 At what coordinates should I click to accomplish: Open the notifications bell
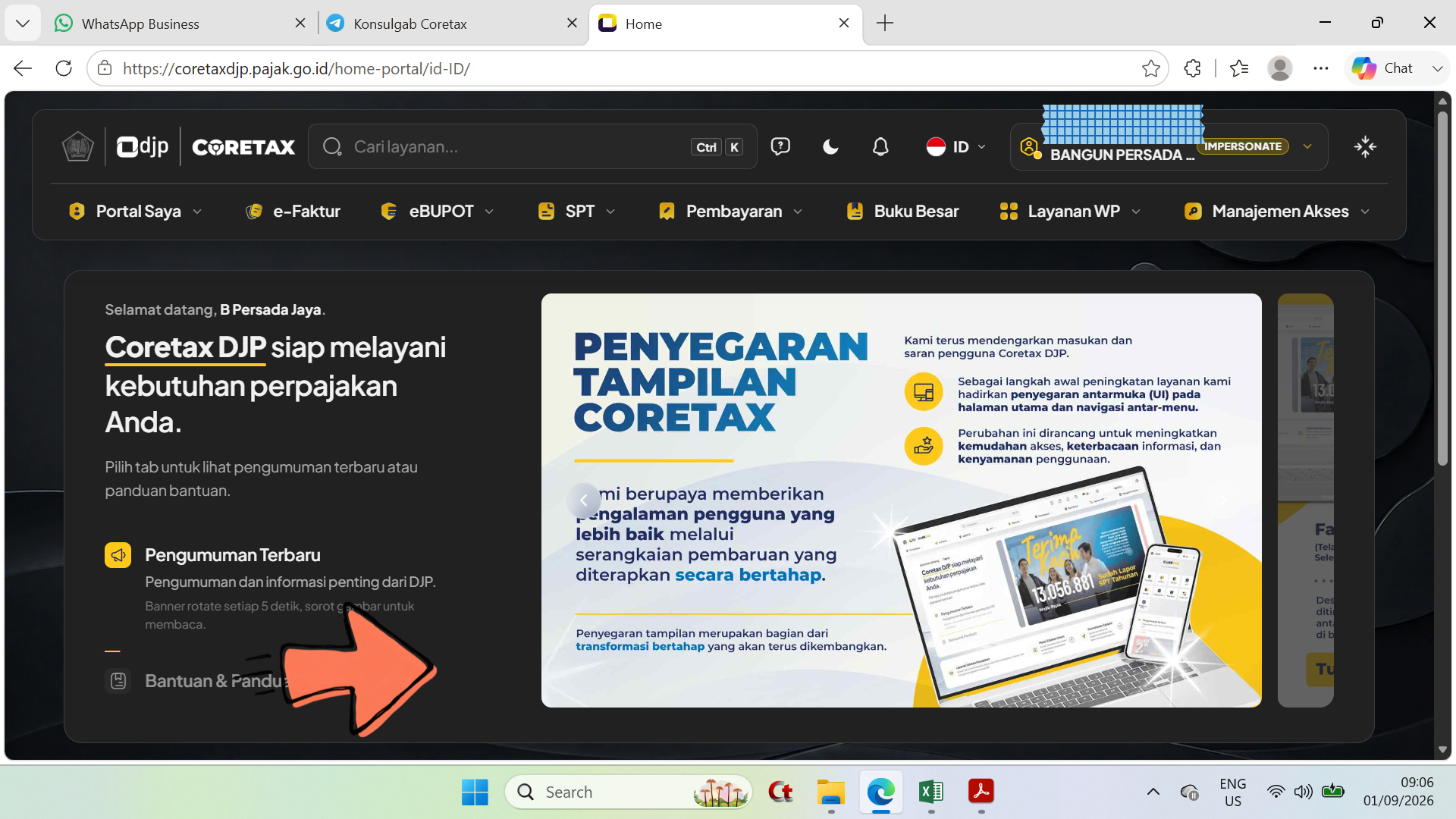pyautogui.click(x=880, y=146)
